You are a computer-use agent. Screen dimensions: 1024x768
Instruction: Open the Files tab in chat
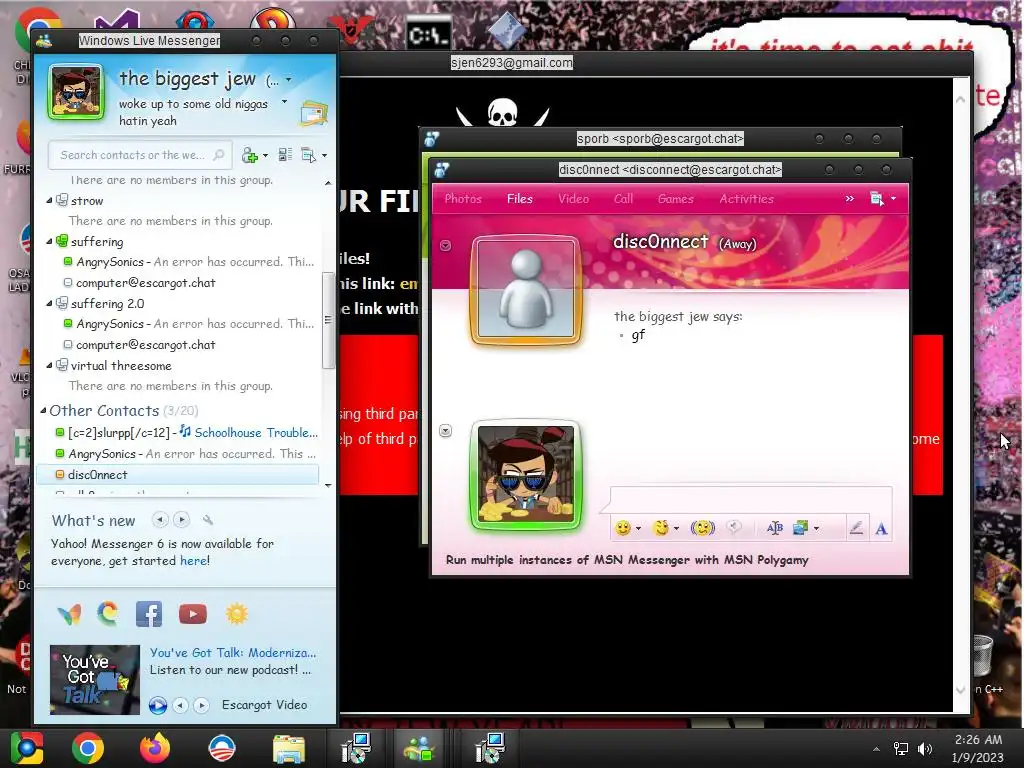coord(520,199)
